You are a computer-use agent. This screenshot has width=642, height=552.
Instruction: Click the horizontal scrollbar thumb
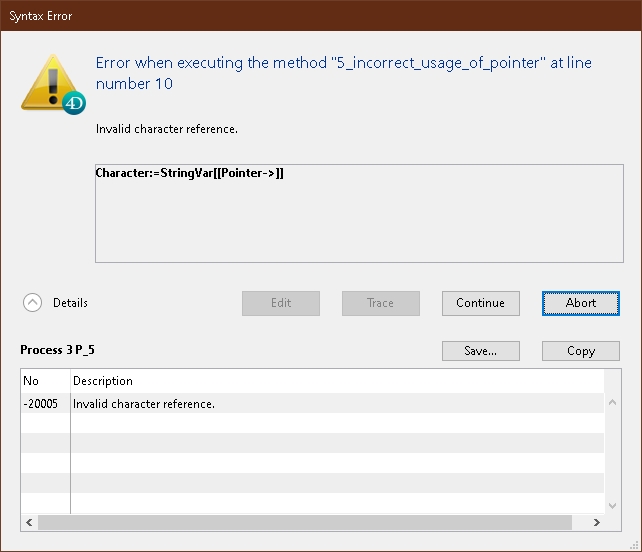pos(300,522)
